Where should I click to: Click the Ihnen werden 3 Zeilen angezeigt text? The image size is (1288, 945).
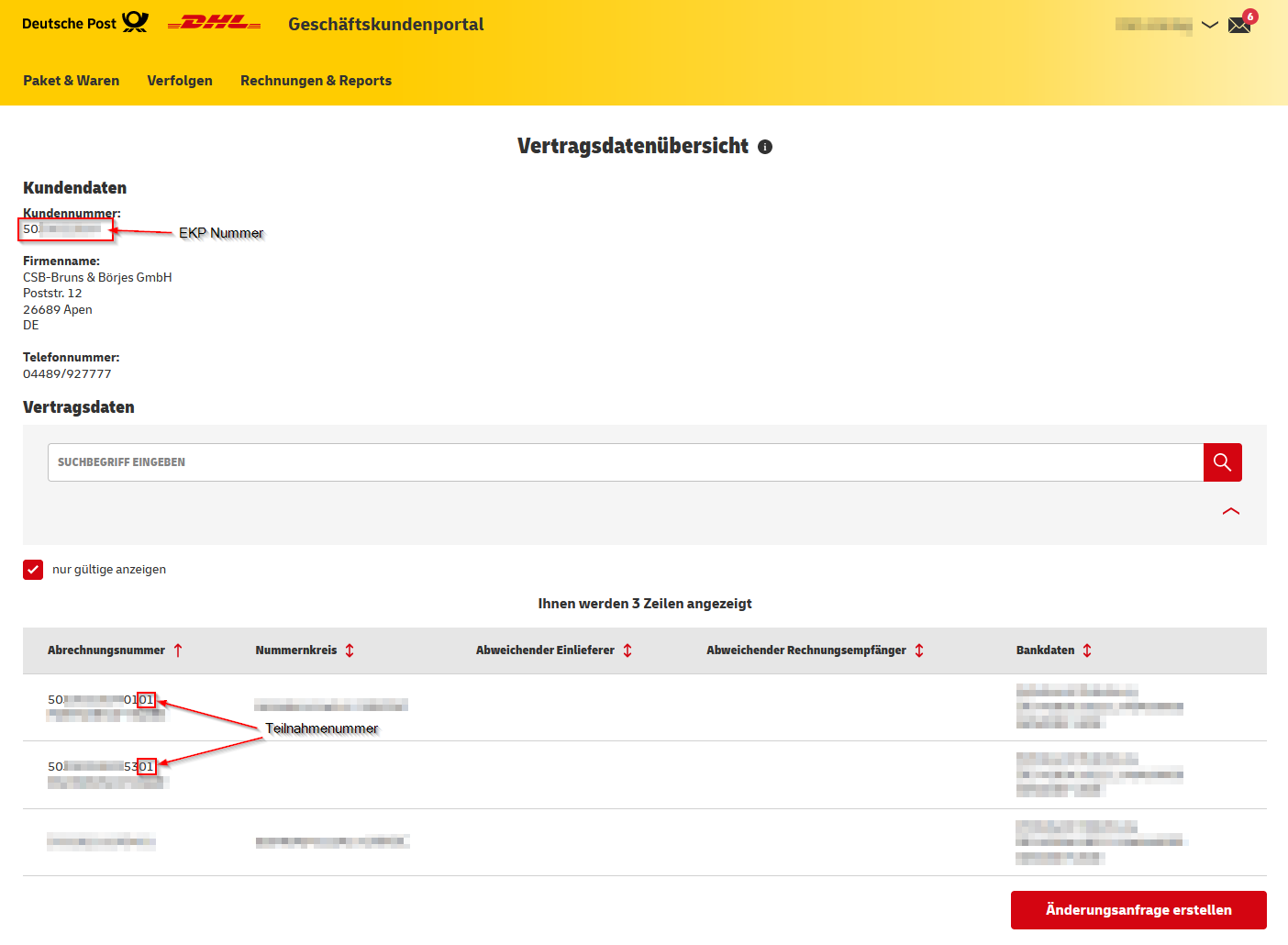coord(645,604)
